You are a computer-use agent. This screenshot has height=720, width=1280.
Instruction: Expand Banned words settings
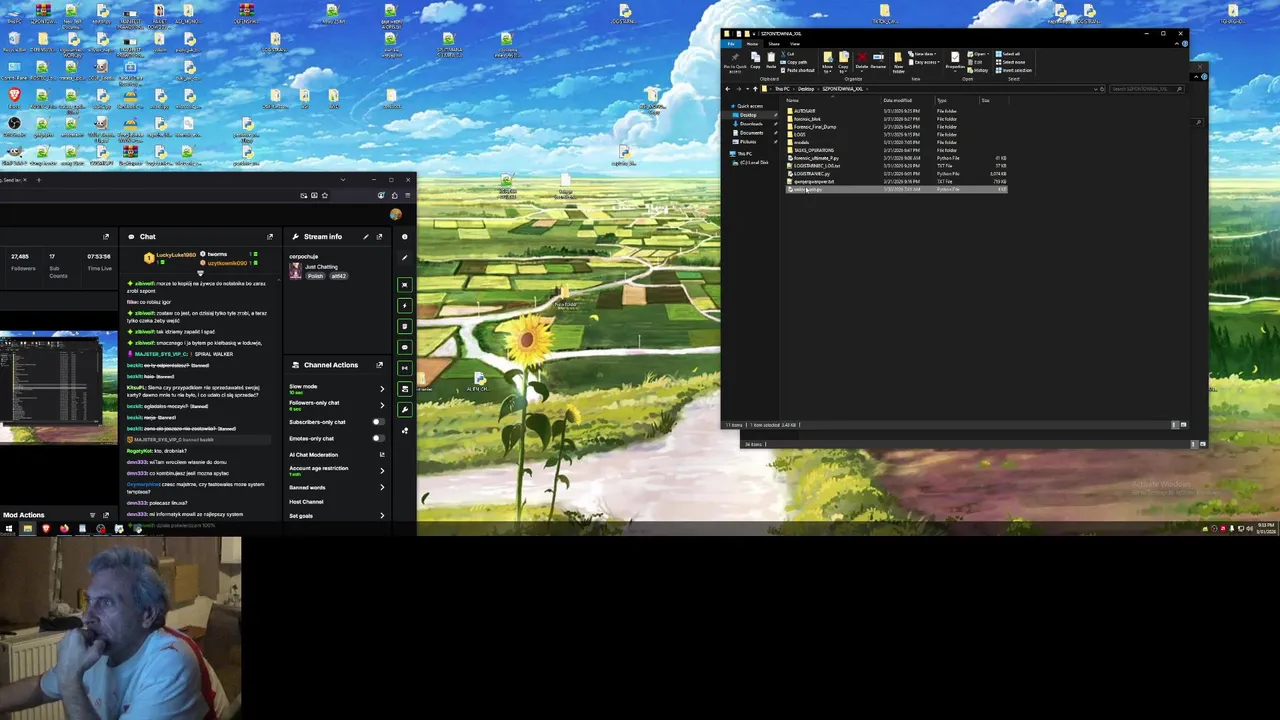coord(382,487)
